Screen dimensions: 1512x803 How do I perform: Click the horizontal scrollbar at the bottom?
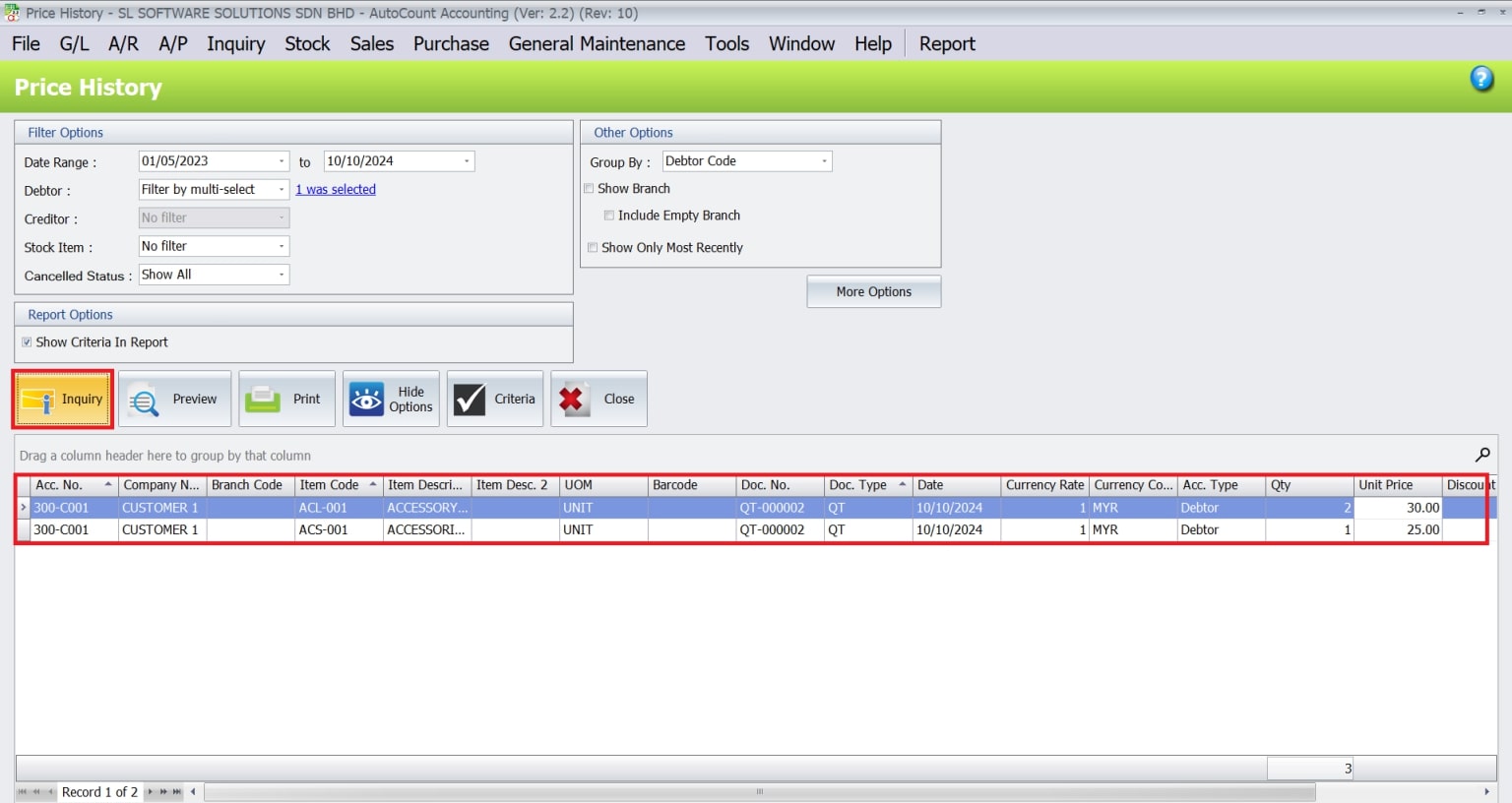point(758,792)
